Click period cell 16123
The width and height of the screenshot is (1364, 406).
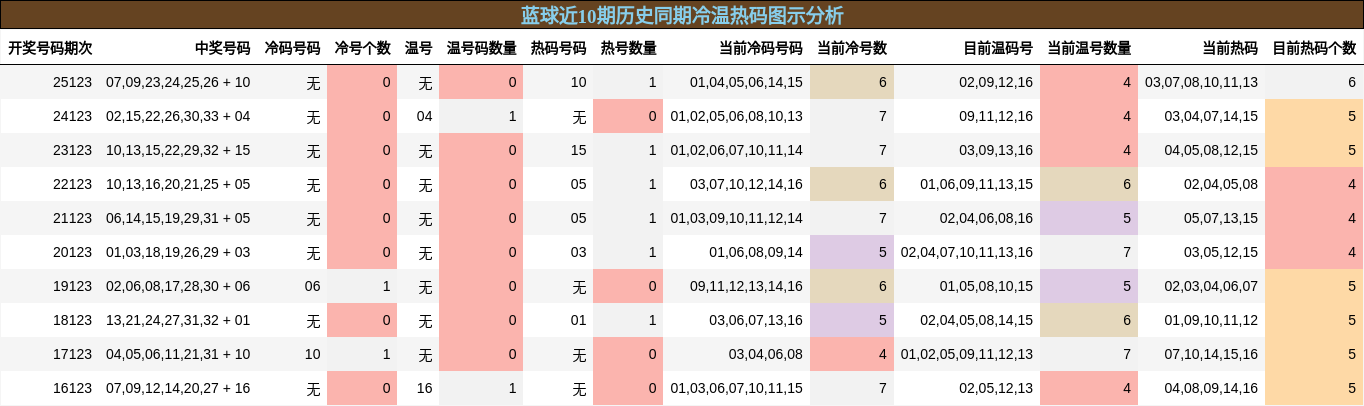pyautogui.click(x=72, y=388)
